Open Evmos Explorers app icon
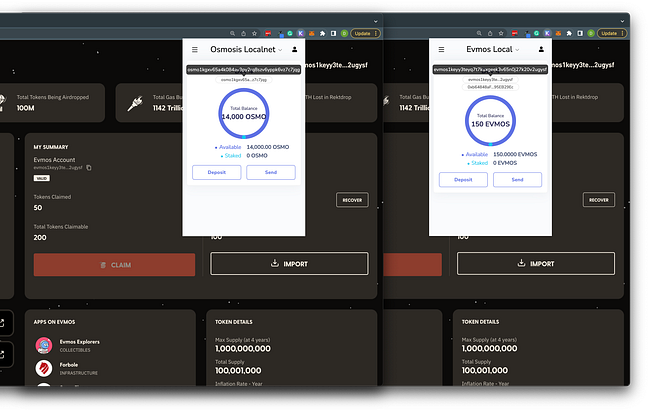 pyautogui.click(x=44, y=346)
